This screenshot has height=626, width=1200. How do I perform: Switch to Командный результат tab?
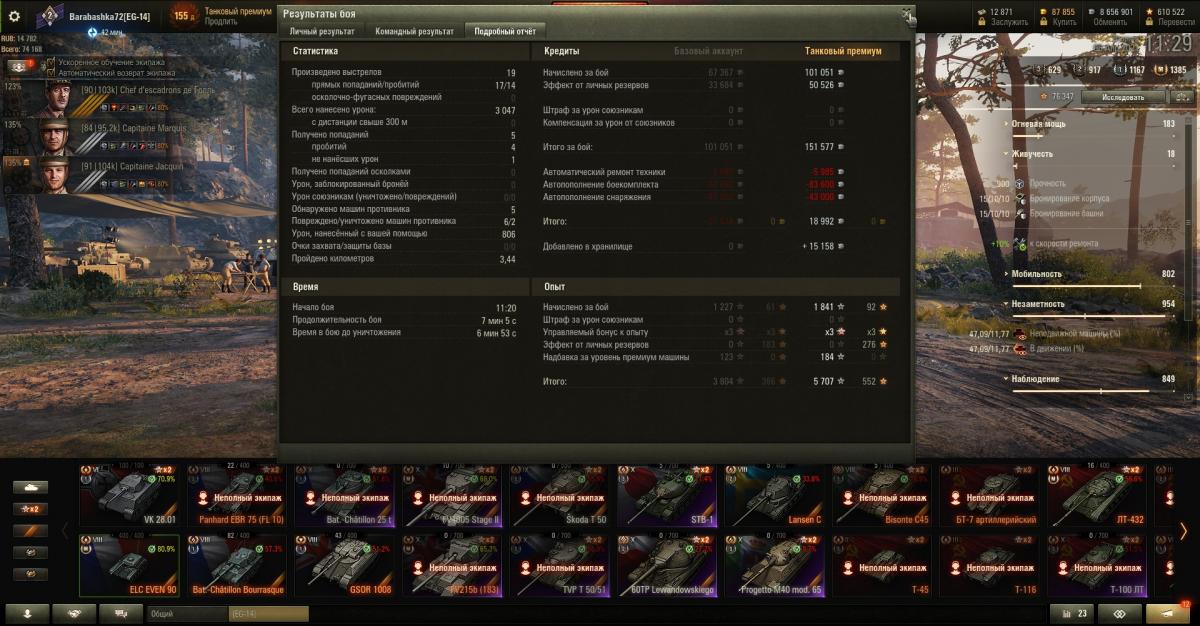point(414,32)
